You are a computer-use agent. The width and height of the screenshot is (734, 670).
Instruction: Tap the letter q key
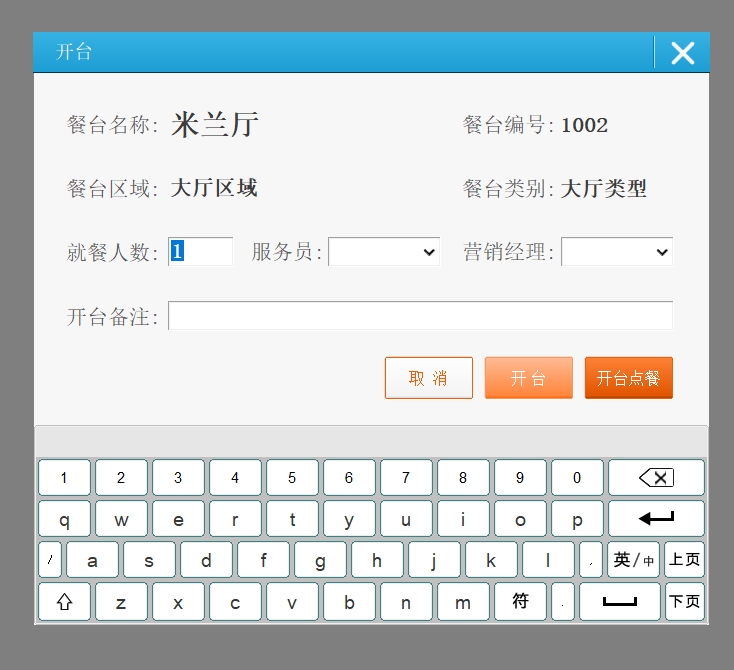pos(64,519)
